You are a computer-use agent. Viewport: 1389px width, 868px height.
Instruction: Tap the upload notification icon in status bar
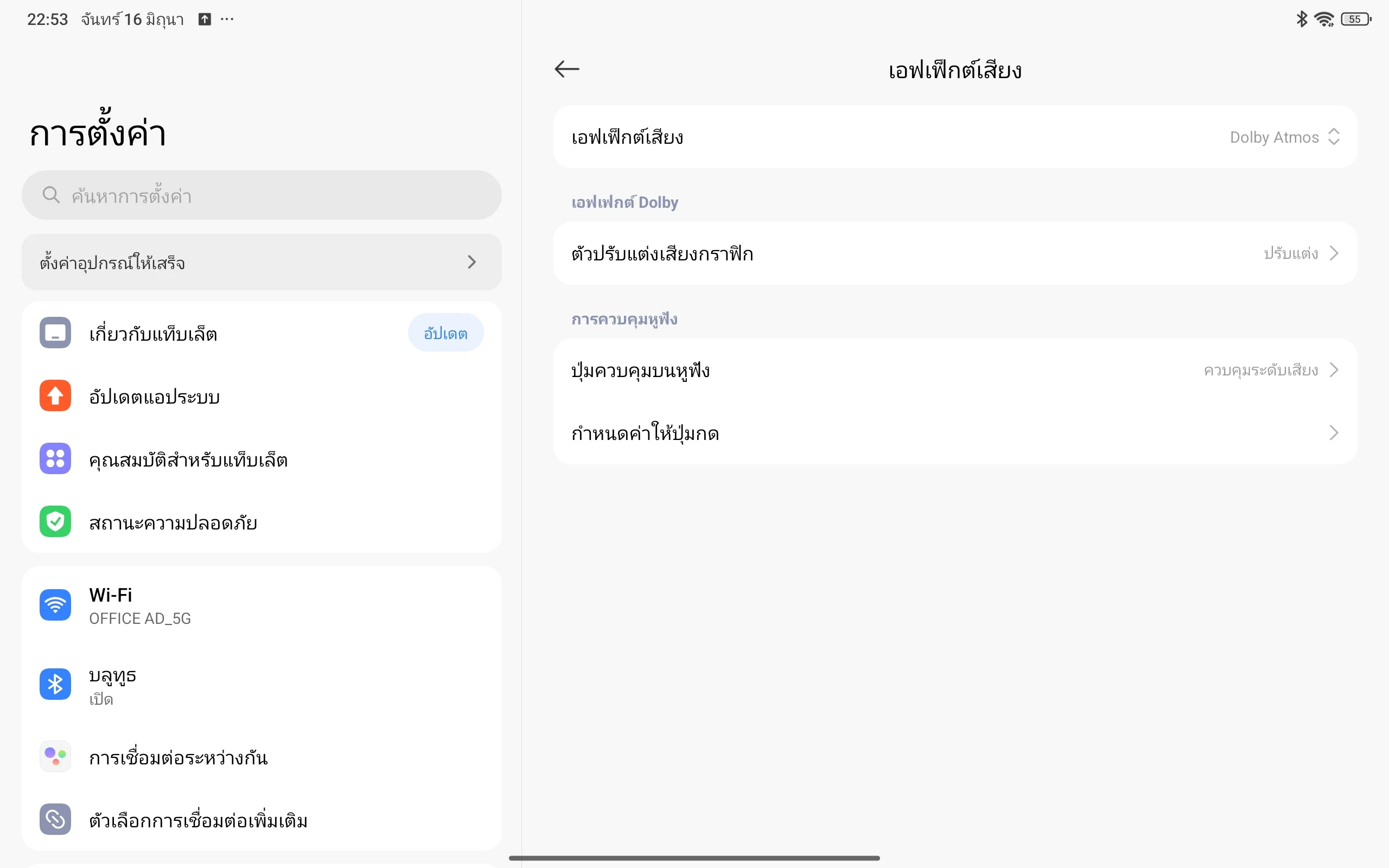[205, 19]
